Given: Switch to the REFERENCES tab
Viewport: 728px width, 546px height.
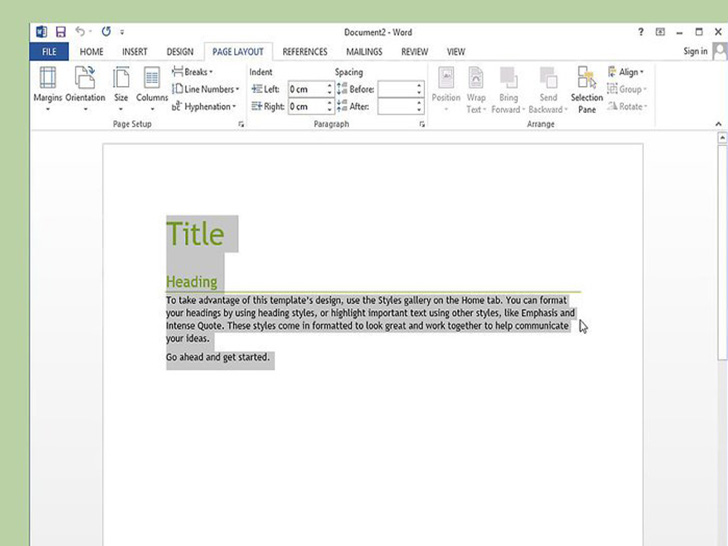Looking at the screenshot, I should [304, 52].
